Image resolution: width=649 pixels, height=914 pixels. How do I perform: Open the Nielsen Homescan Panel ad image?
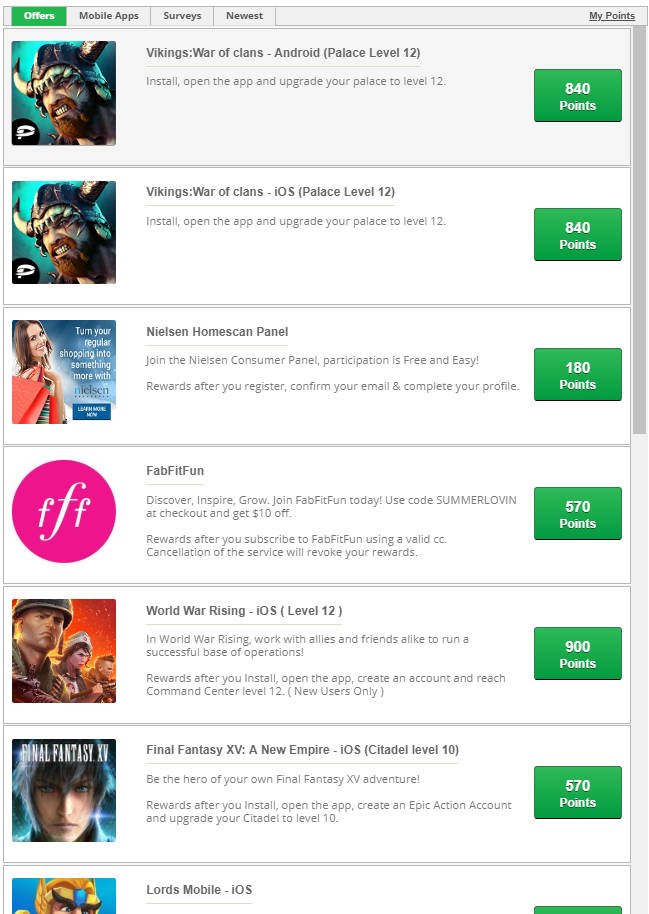(64, 372)
